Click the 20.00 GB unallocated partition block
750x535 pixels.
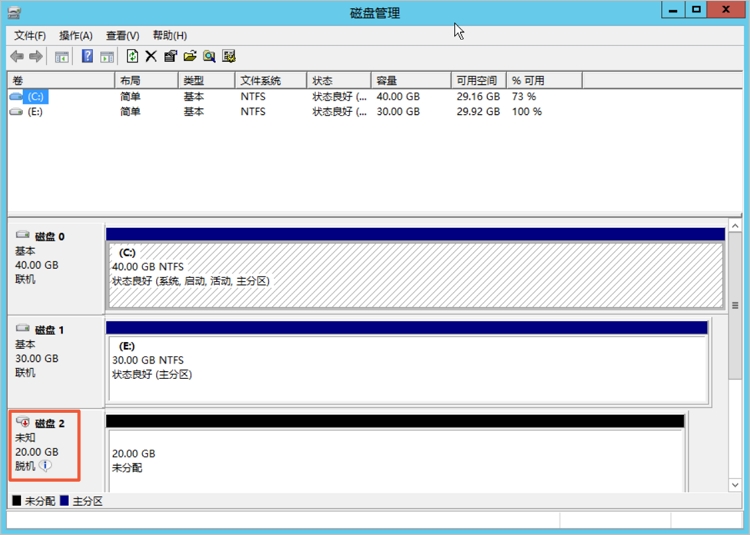(395, 460)
